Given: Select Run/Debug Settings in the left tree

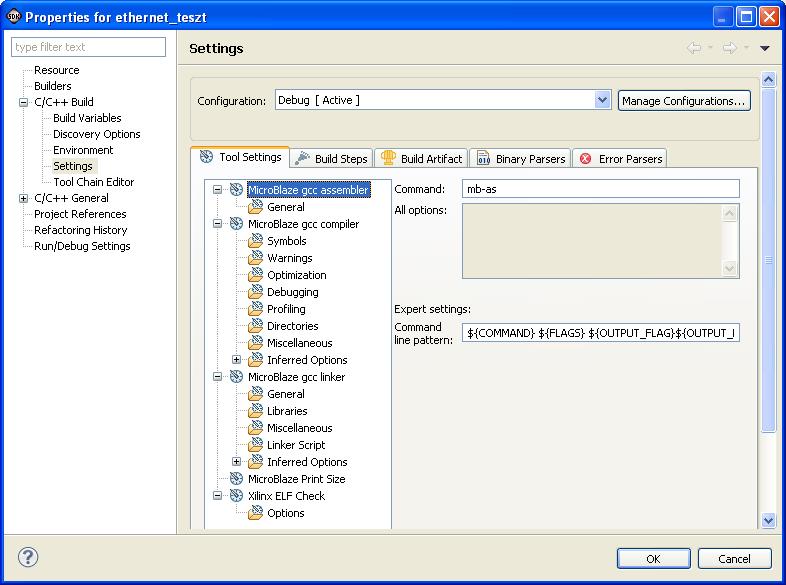Looking at the screenshot, I should click(x=82, y=247).
